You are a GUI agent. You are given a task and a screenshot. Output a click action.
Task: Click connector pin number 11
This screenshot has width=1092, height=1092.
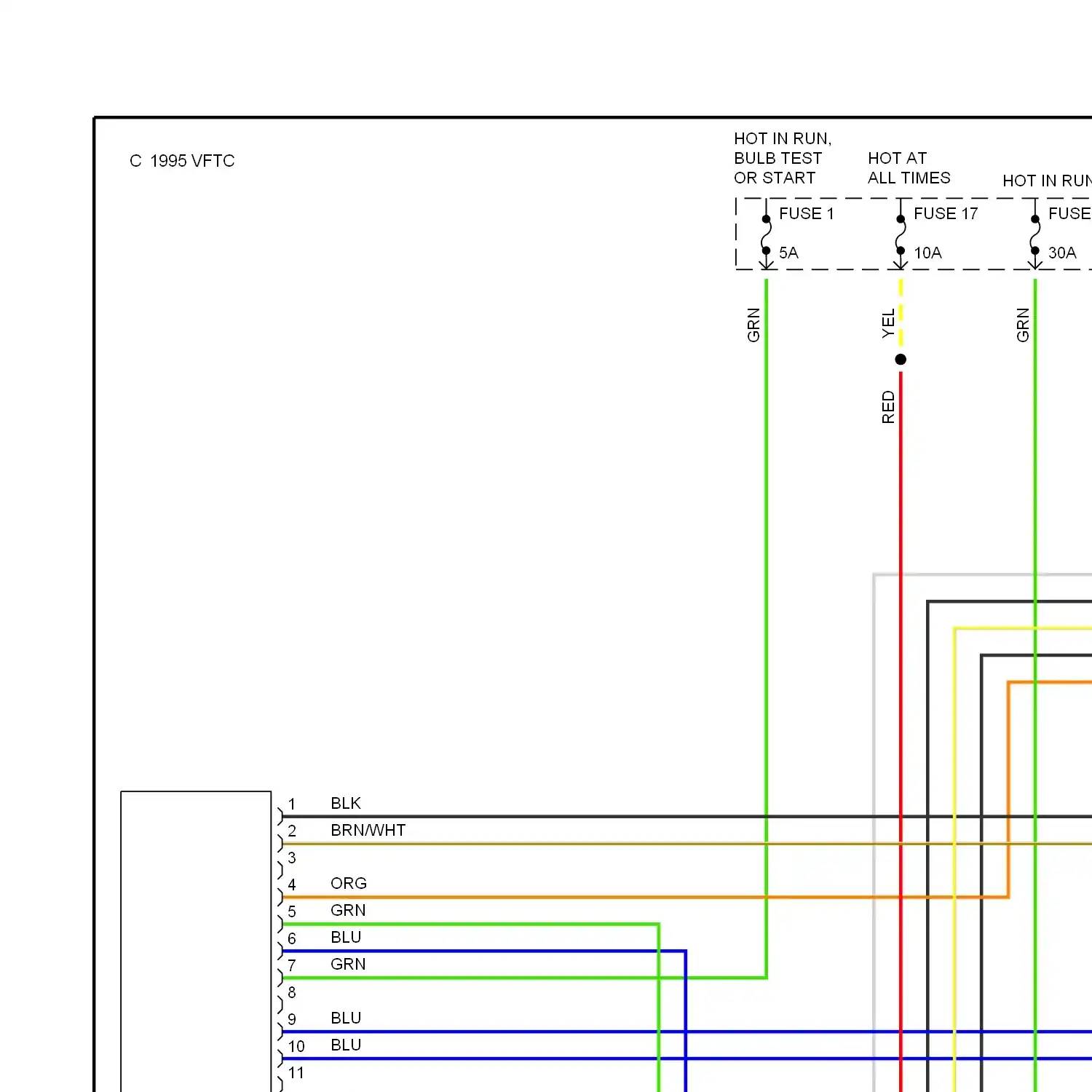tap(296, 1072)
